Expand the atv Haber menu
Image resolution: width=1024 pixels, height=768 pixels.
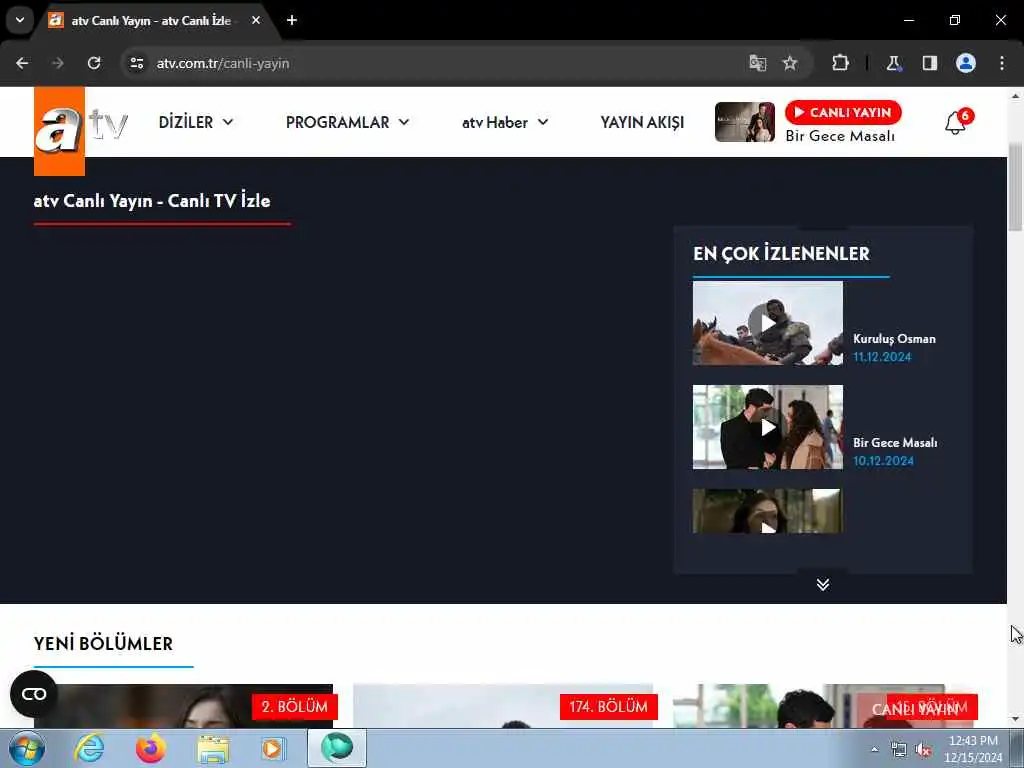pyautogui.click(x=505, y=122)
